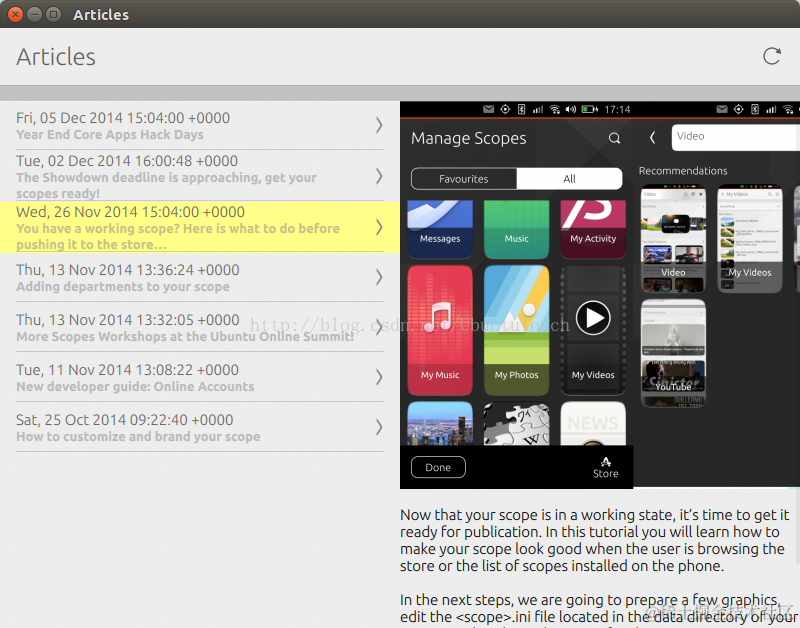
Task: Click the Video search input field
Action: click(736, 137)
